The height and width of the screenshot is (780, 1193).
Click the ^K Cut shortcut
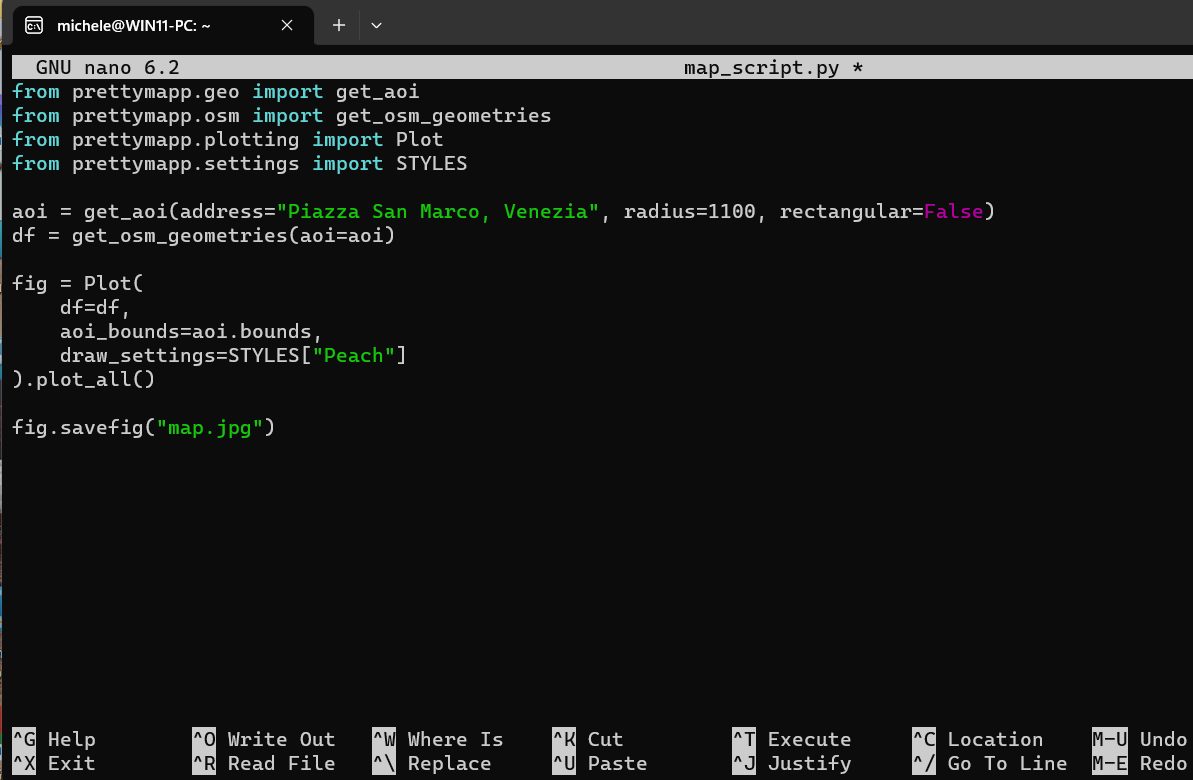point(588,740)
